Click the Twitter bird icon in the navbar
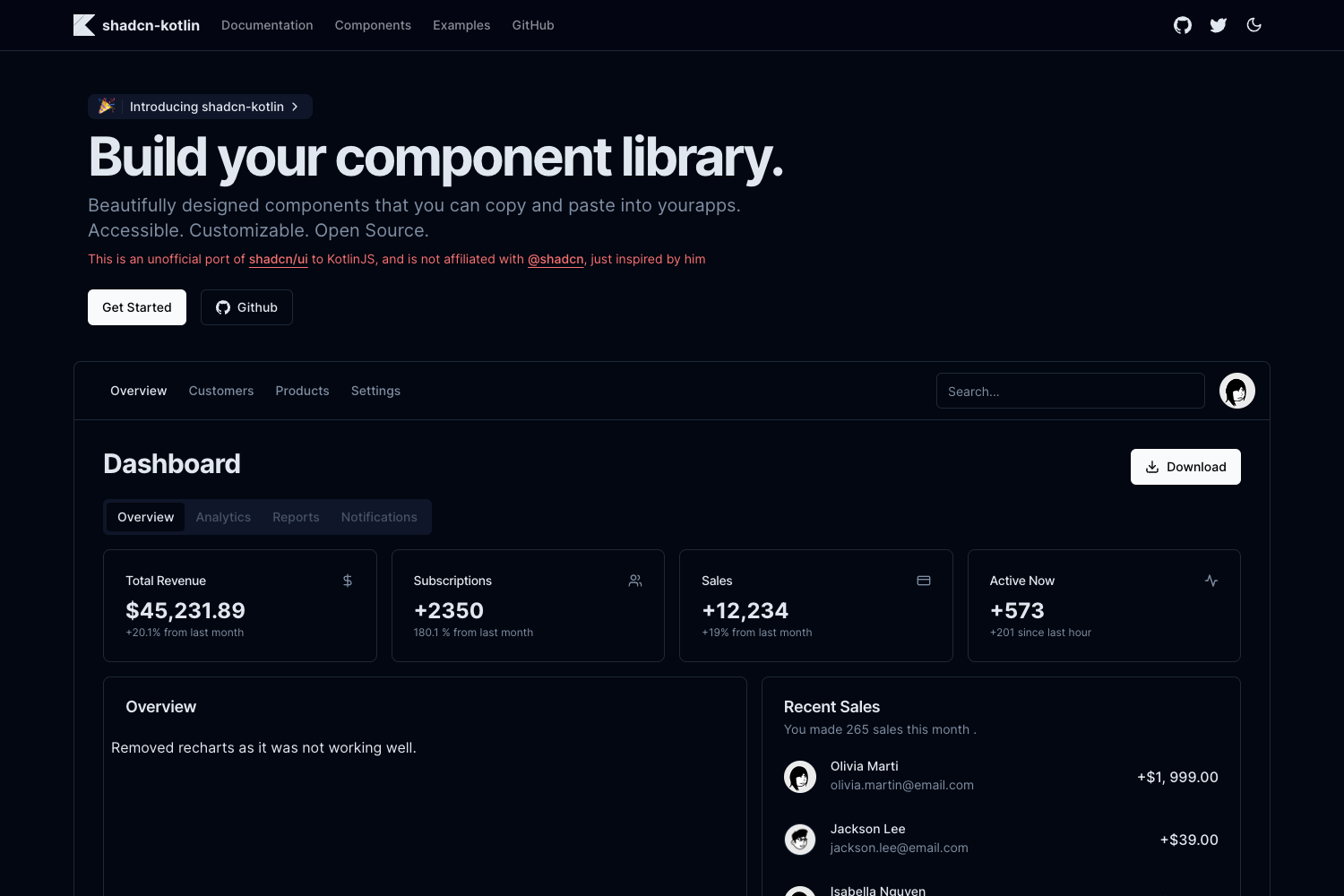The image size is (1344, 896). click(x=1218, y=25)
